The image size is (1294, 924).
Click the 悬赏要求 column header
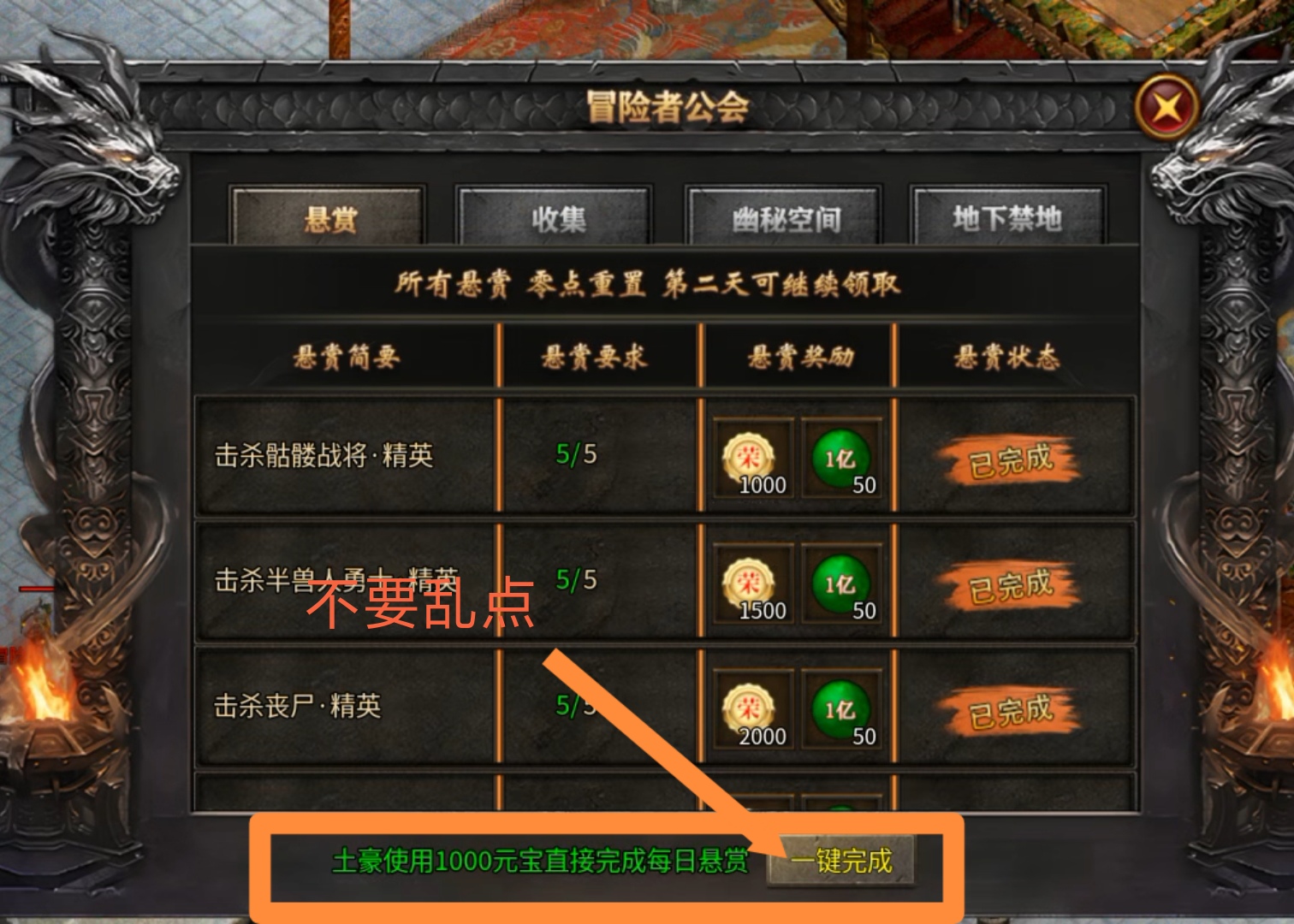[x=594, y=357]
